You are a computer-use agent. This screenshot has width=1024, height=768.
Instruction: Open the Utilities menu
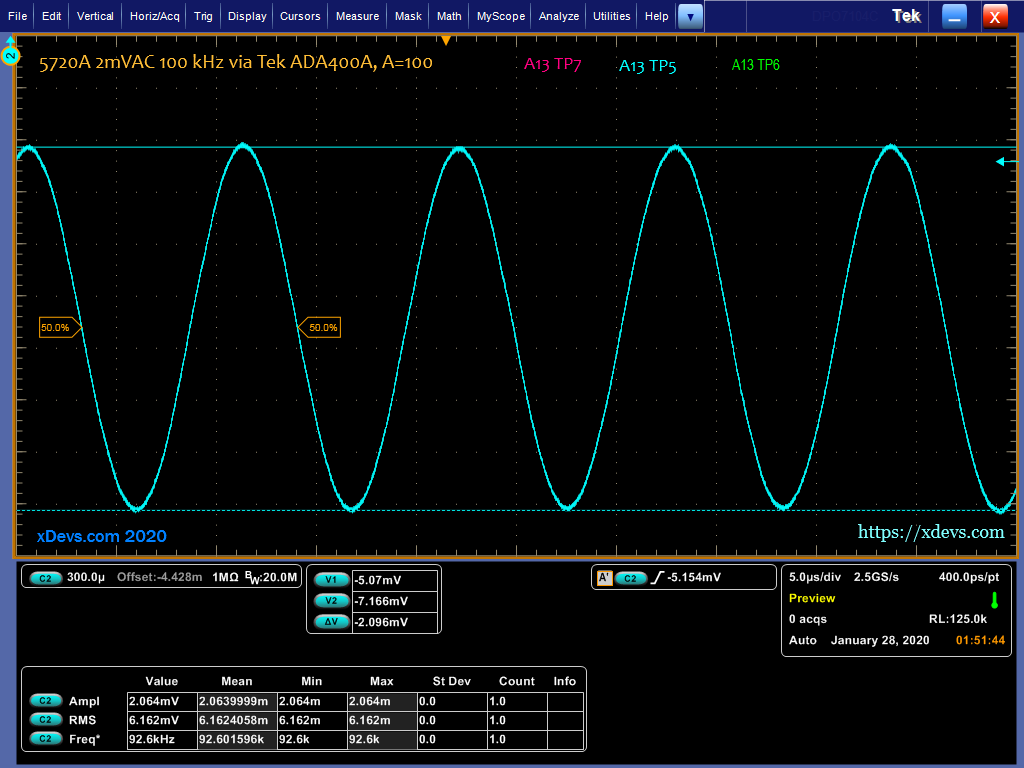click(x=611, y=16)
